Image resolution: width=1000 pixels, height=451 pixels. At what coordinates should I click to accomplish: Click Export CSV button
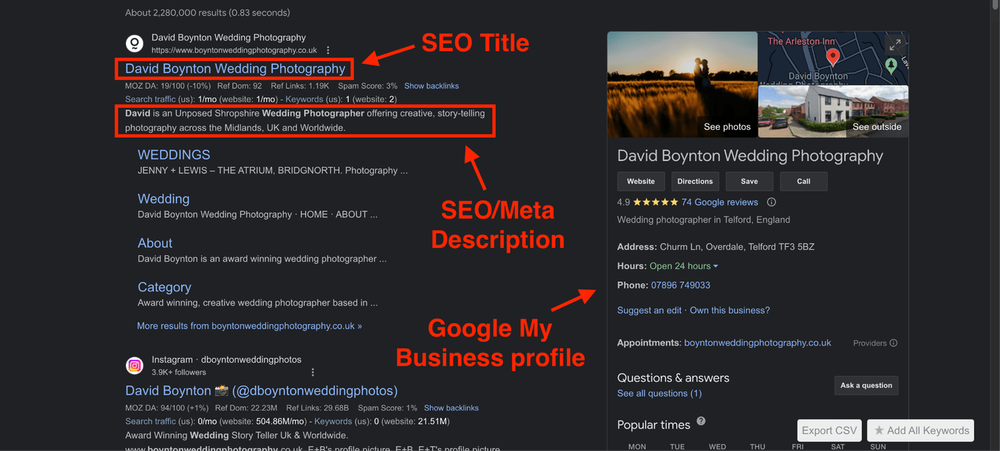click(830, 431)
